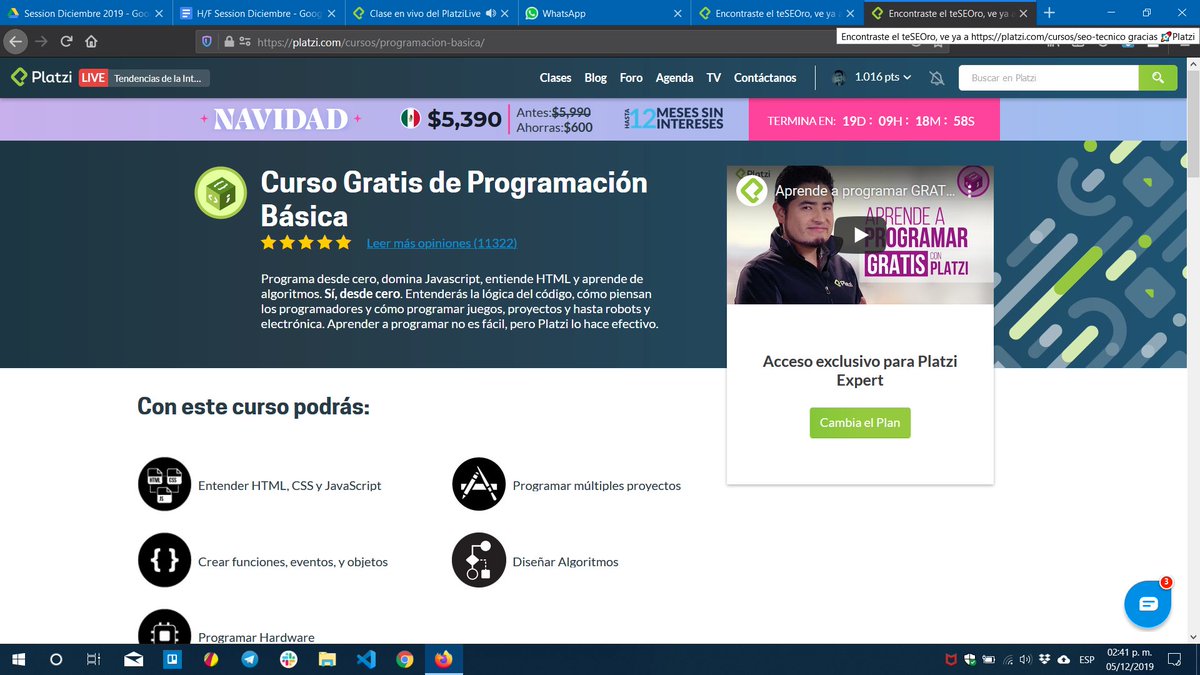Click the Diseñar Algoritmos flowchart icon
This screenshot has width=1200, height=675.
pos(478,561)
